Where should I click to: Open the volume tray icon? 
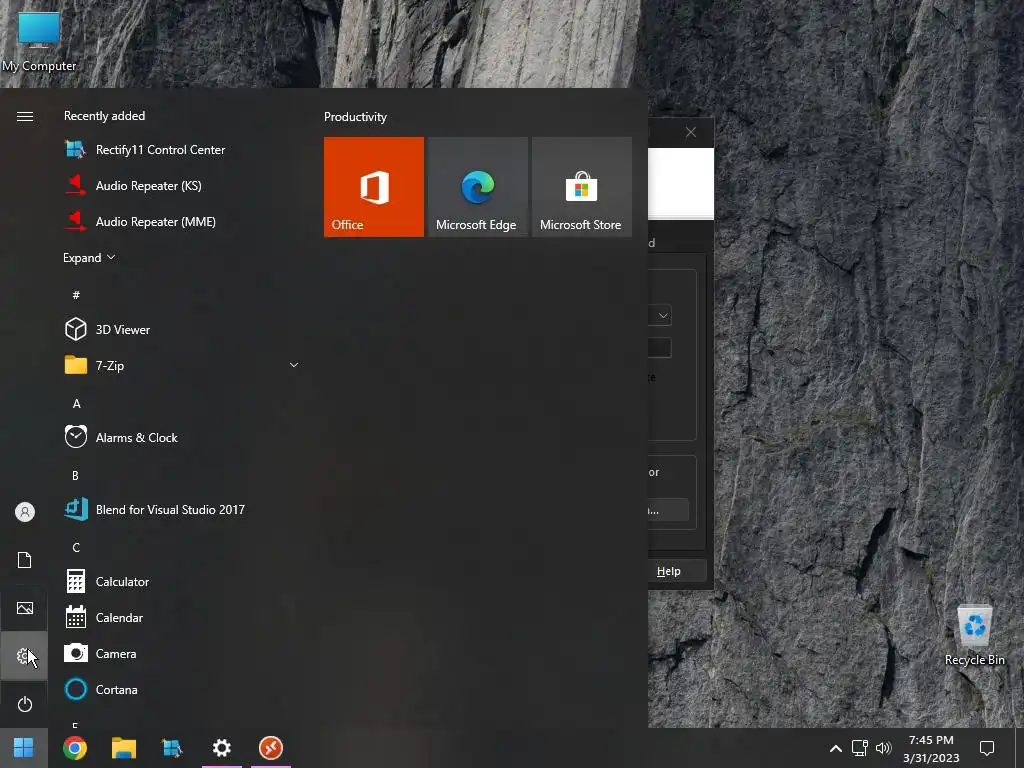(884, 748)
